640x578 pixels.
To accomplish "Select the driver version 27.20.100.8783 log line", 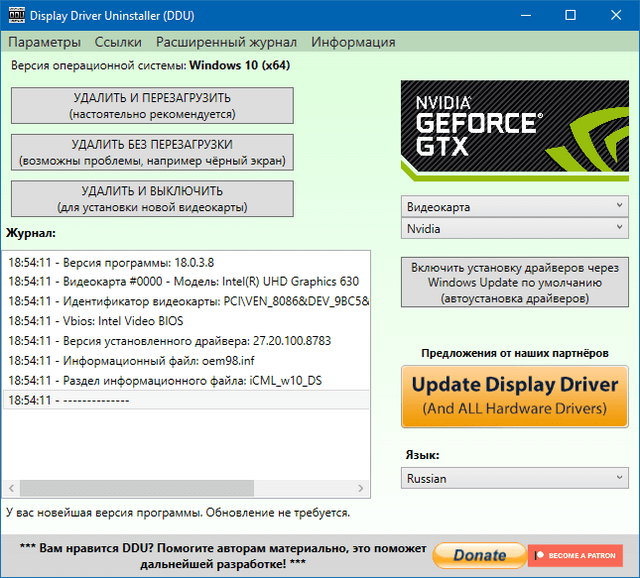I will tap(184, 341).
